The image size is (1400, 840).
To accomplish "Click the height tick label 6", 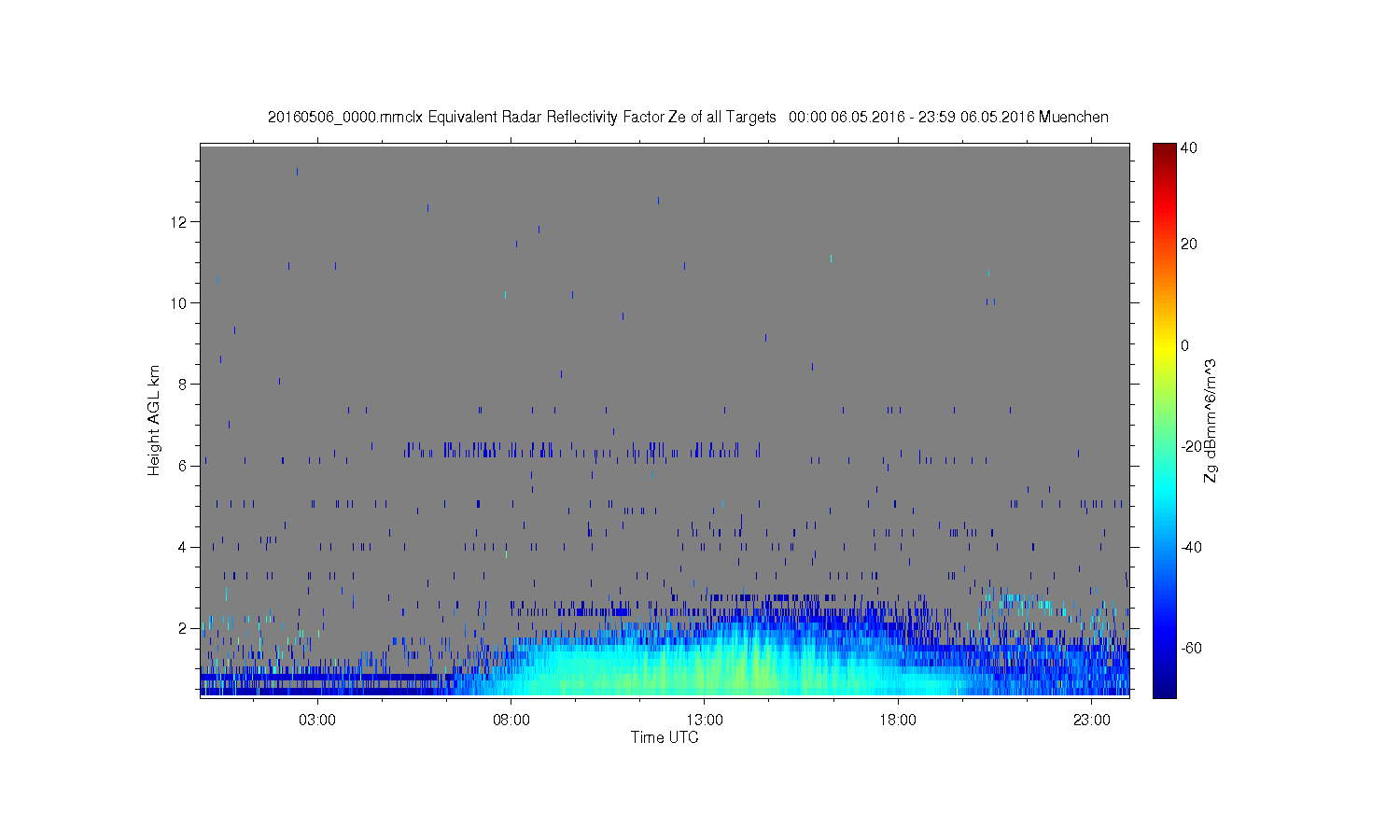I will [184, 466].
